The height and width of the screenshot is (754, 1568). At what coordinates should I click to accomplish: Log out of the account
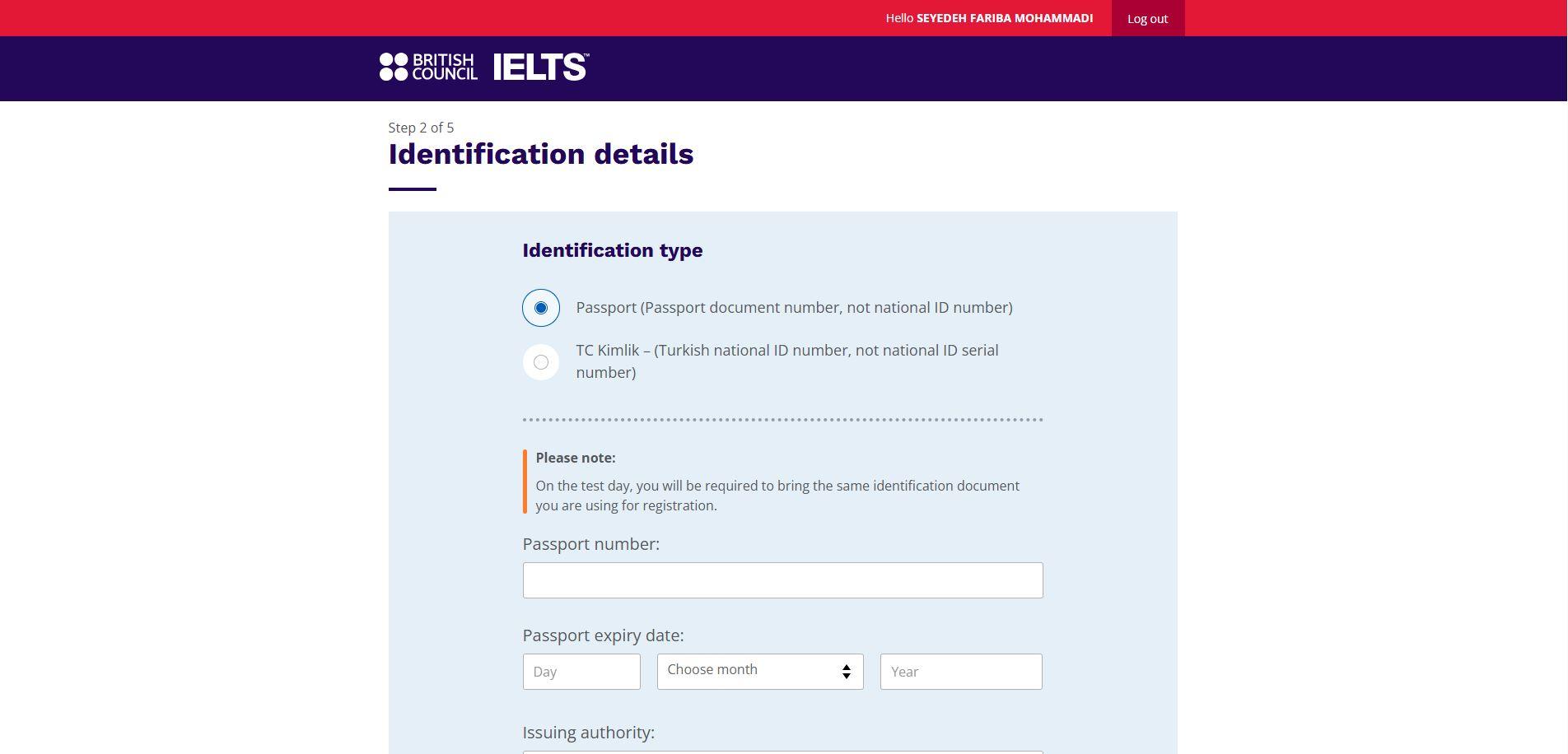(x=1148, y=18)
